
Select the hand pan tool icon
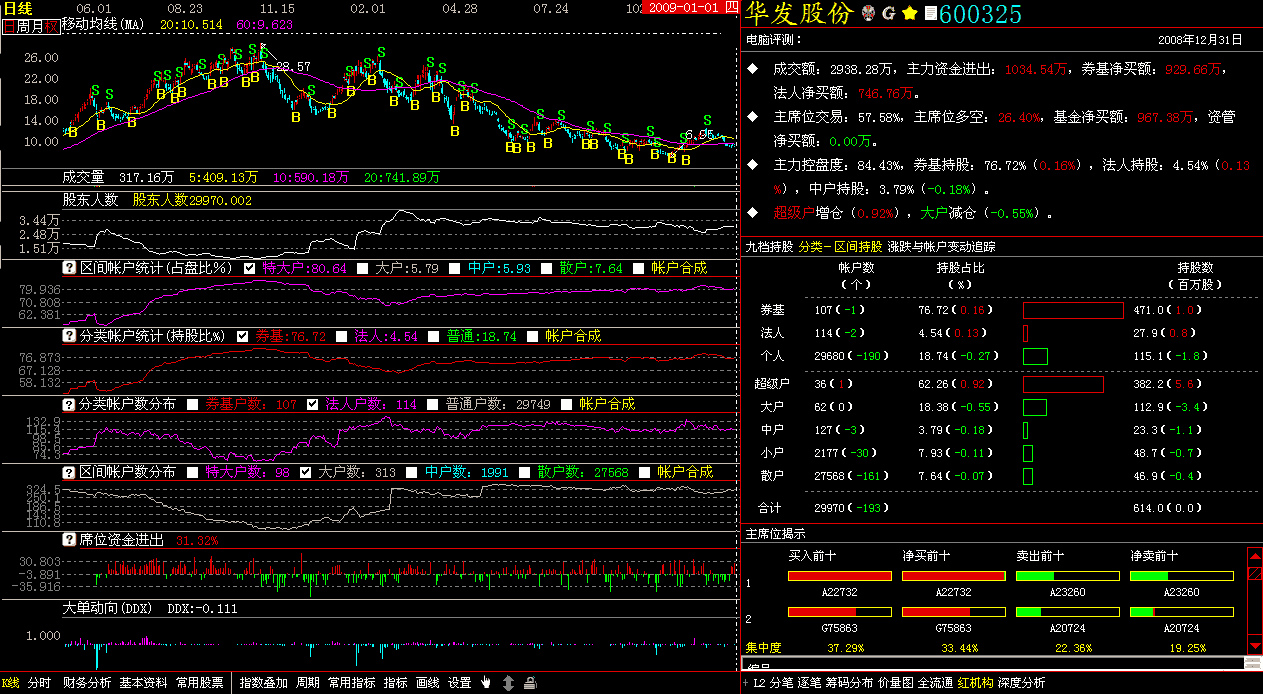point(487,683)
